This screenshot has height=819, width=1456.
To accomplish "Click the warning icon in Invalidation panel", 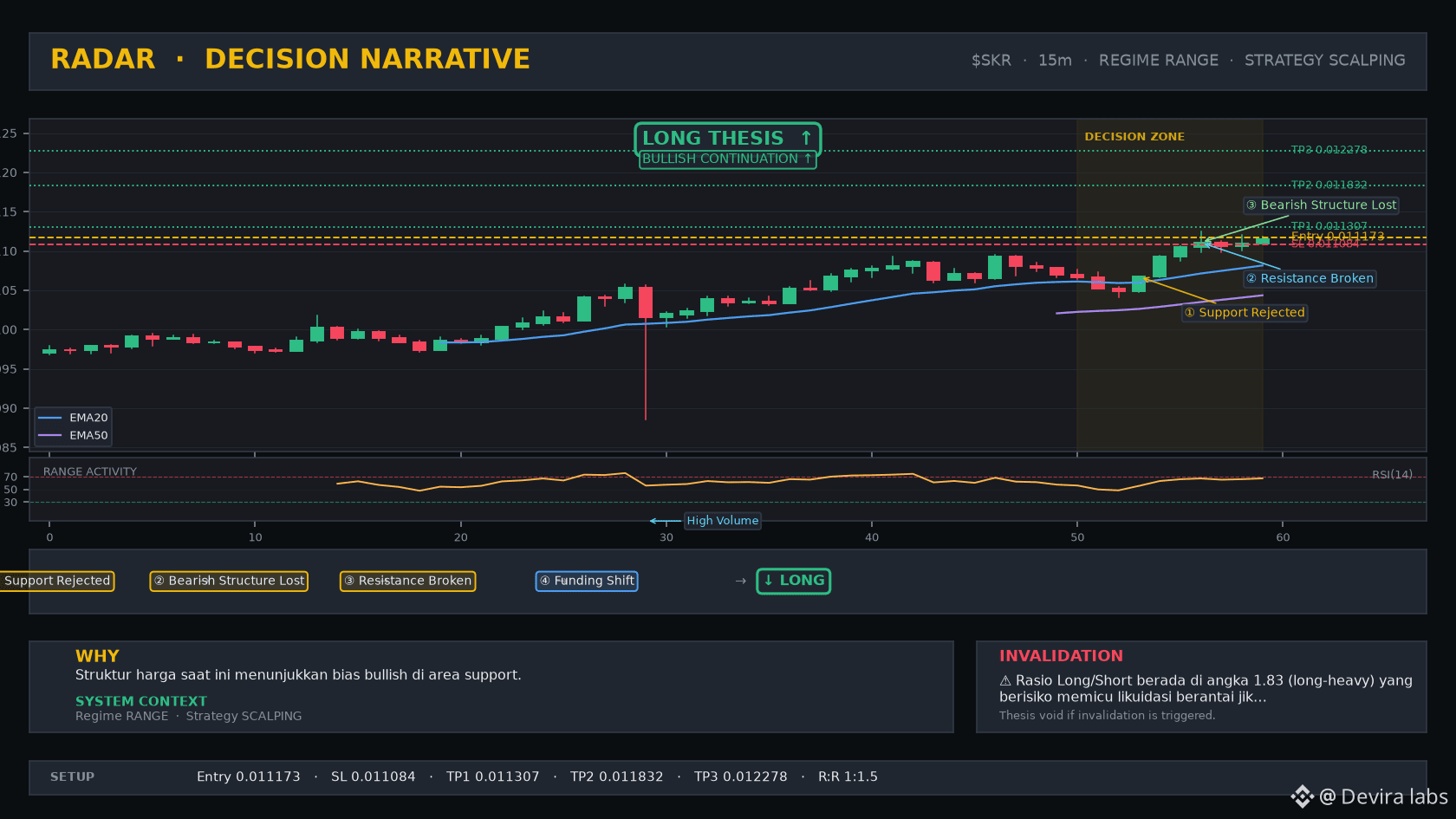I will point(1005,681).
